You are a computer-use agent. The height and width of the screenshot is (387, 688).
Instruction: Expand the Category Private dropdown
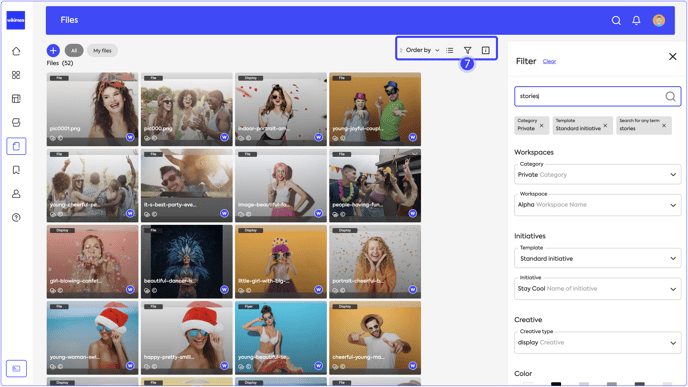[x=598, y=175]
